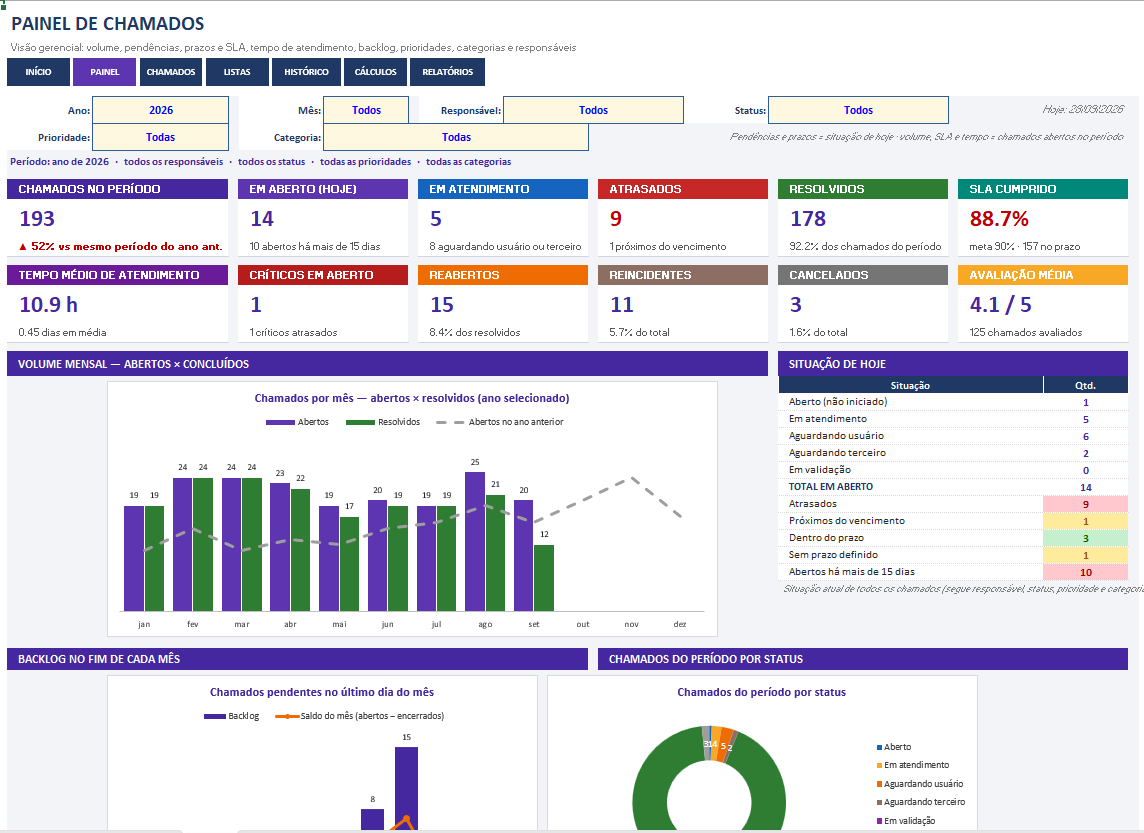Click the 'TOTAL EM ABERTO' row
The width and height of the screenshot is (1144, 833).
[x=953, y=487]
